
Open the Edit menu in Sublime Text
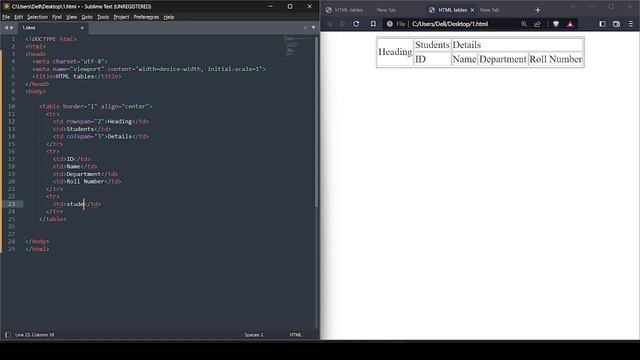pos(18,17)
